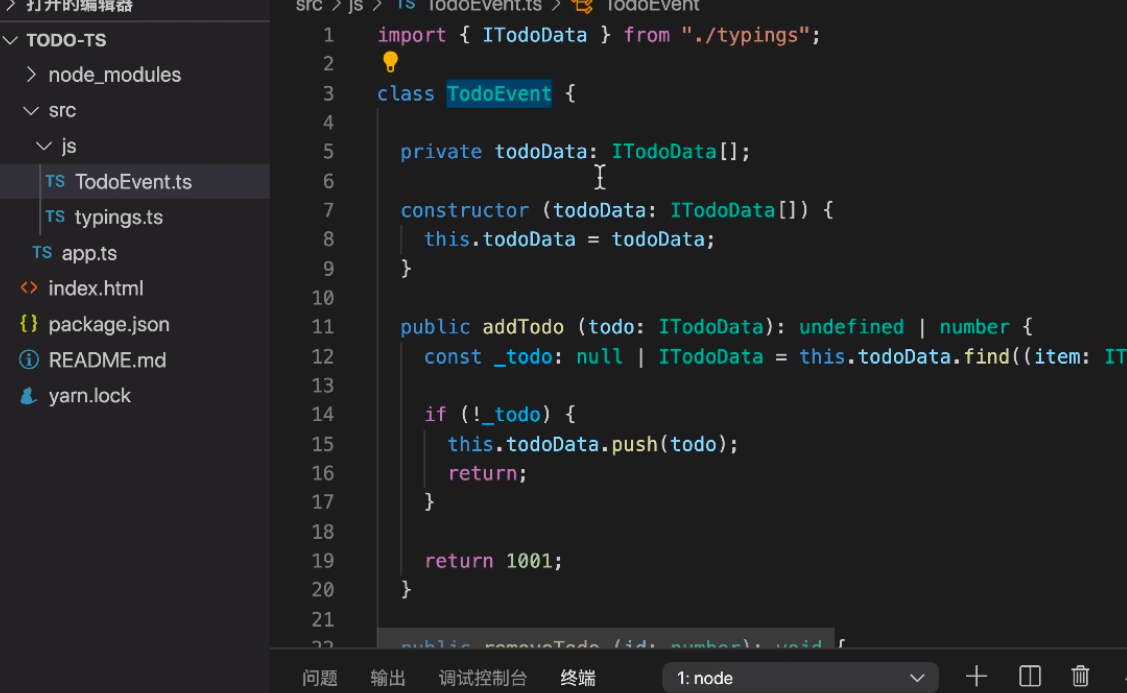Image resolution: width=1127 pixels, height=693 pixels.
Task: Click line number 15 in the editor
Action: coord(322,444)
